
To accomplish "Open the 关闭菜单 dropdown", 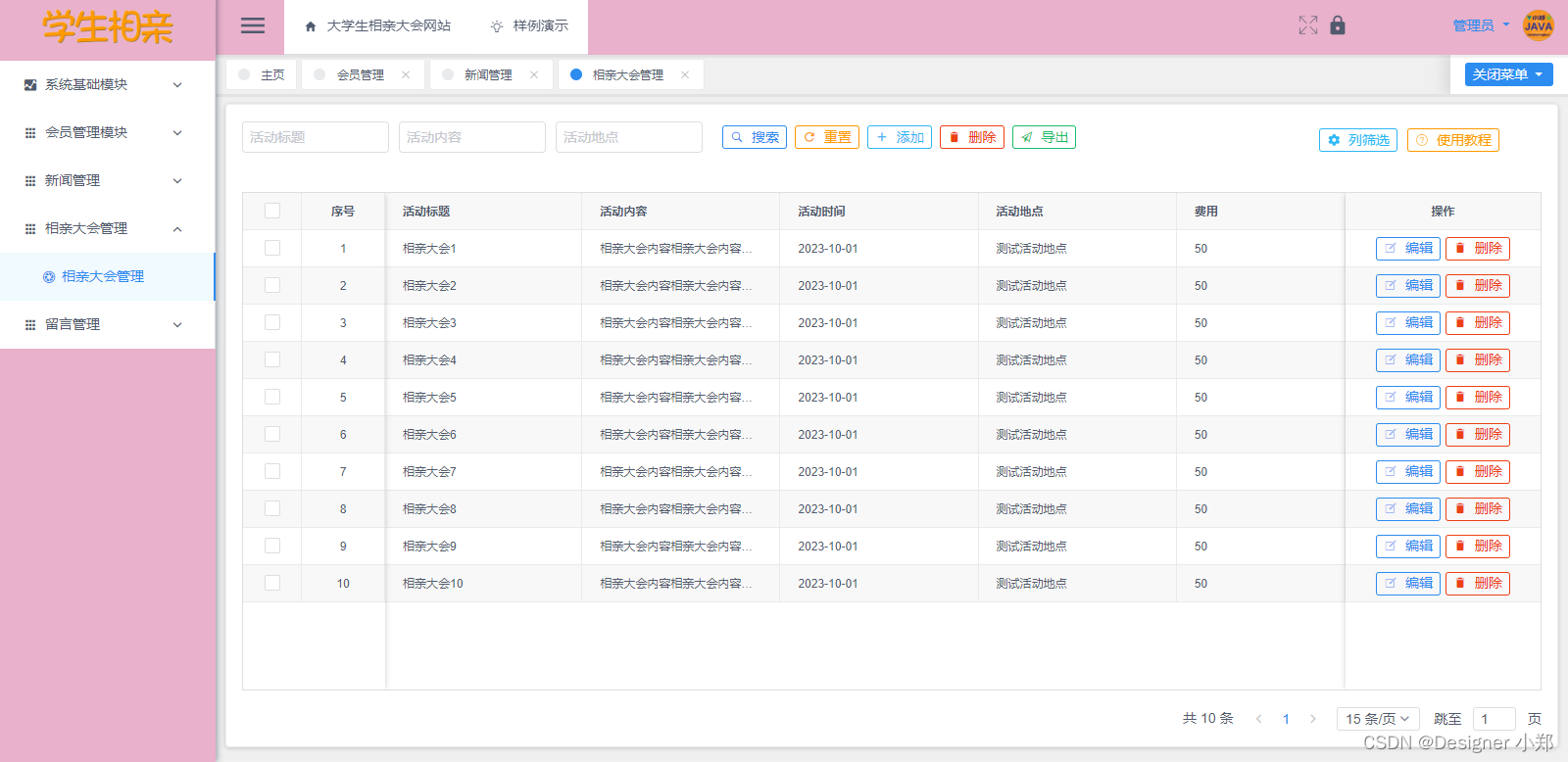I will (1509, 74).
